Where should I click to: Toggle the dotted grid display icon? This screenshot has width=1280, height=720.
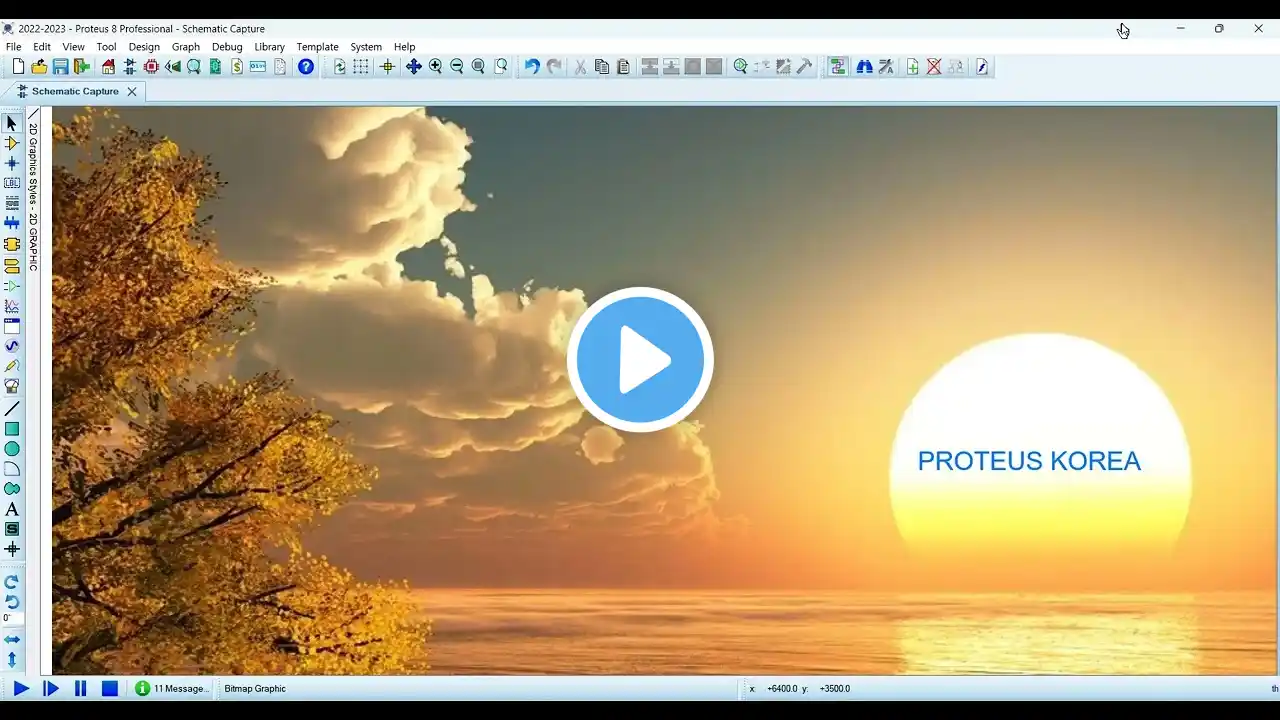tap(361, 67)
